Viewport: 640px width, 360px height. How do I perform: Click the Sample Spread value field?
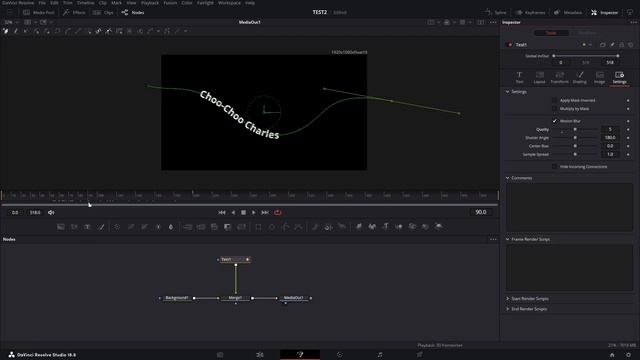pos(610,155)
